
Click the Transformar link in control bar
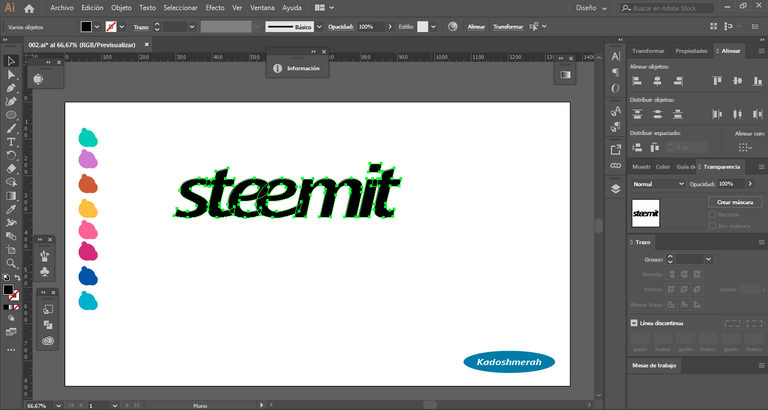coord(508,27)
